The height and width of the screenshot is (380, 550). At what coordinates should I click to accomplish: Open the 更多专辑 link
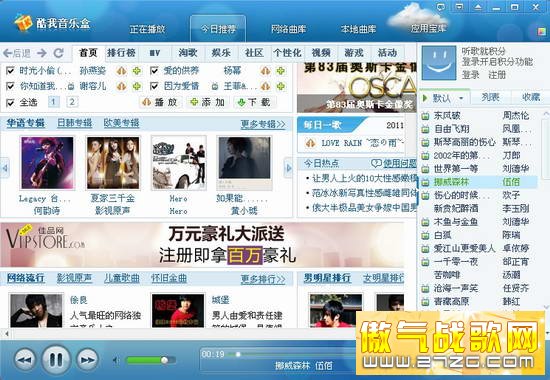[263, 124]
